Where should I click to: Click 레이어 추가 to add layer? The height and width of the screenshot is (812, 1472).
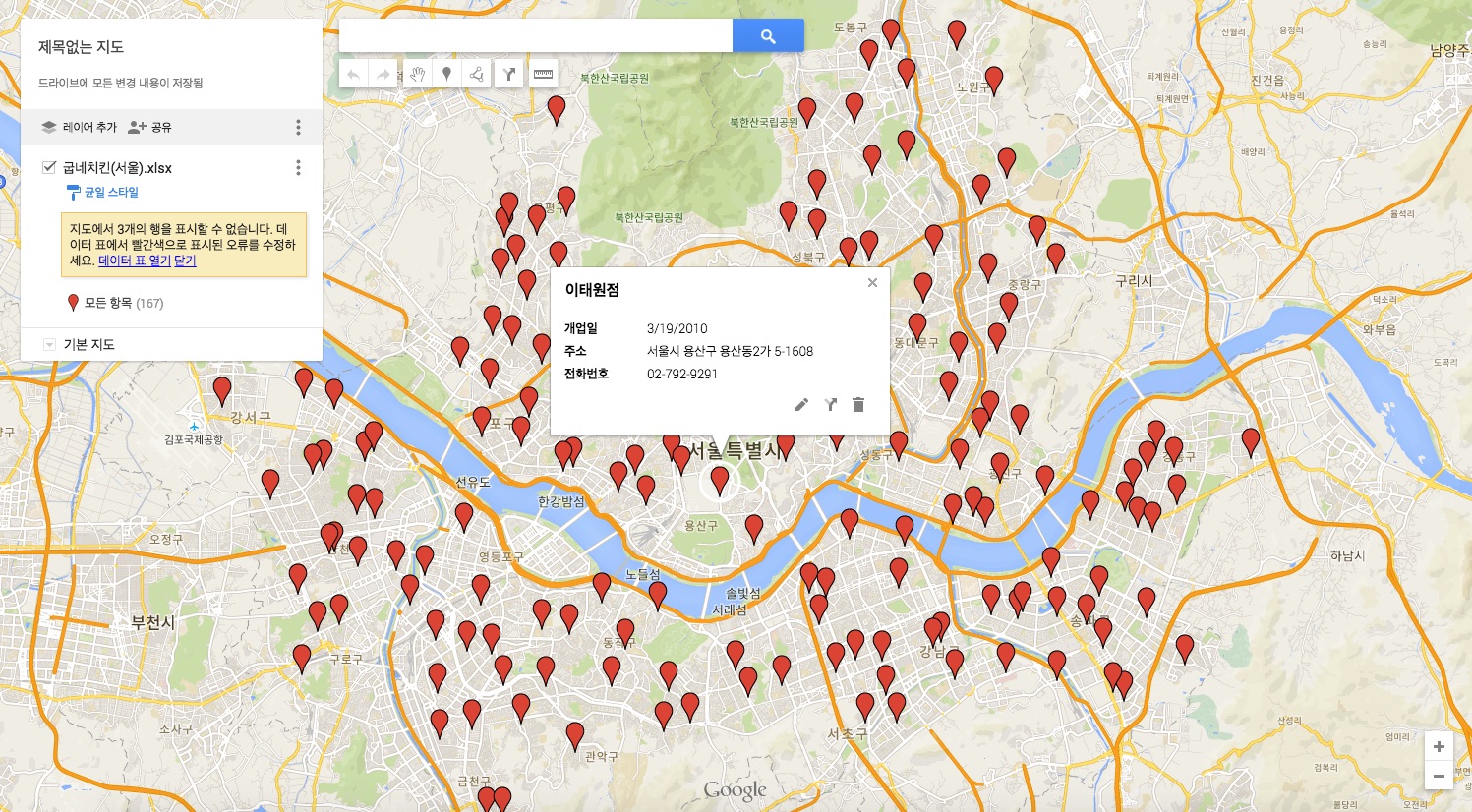click(80, 127)
